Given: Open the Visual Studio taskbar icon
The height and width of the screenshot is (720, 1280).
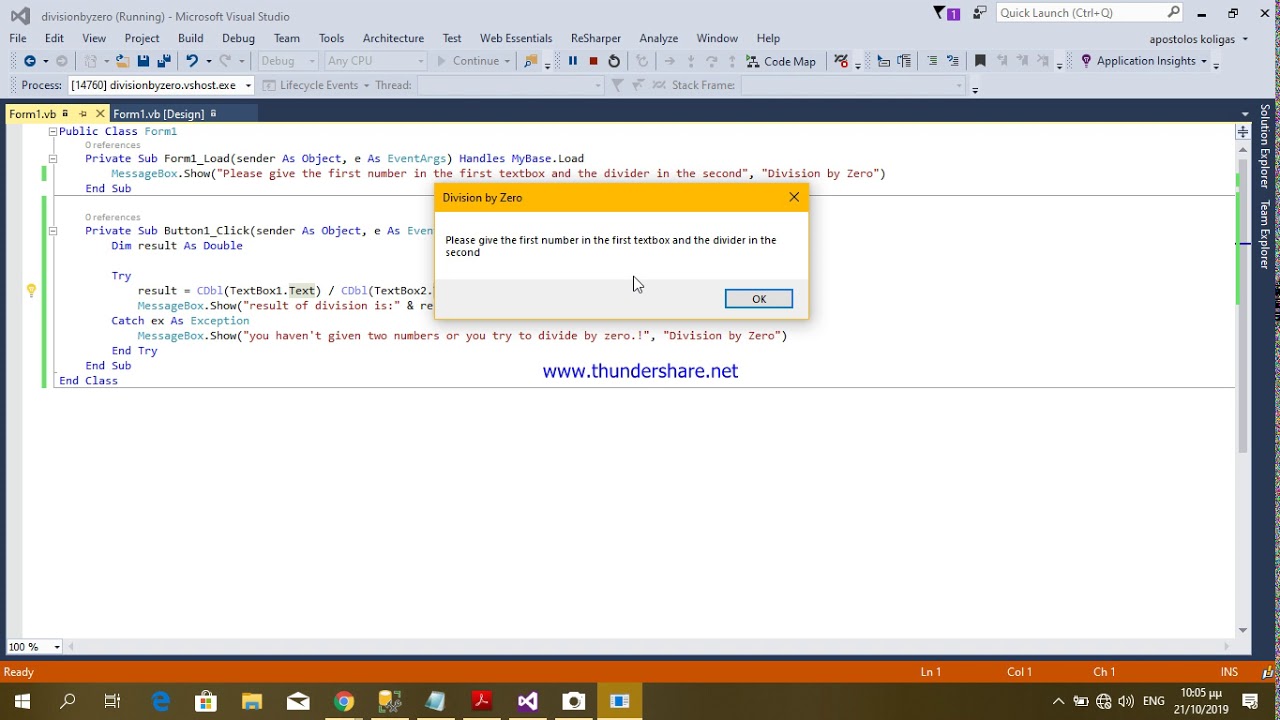Looking at the screenshot, I should 528,701.
